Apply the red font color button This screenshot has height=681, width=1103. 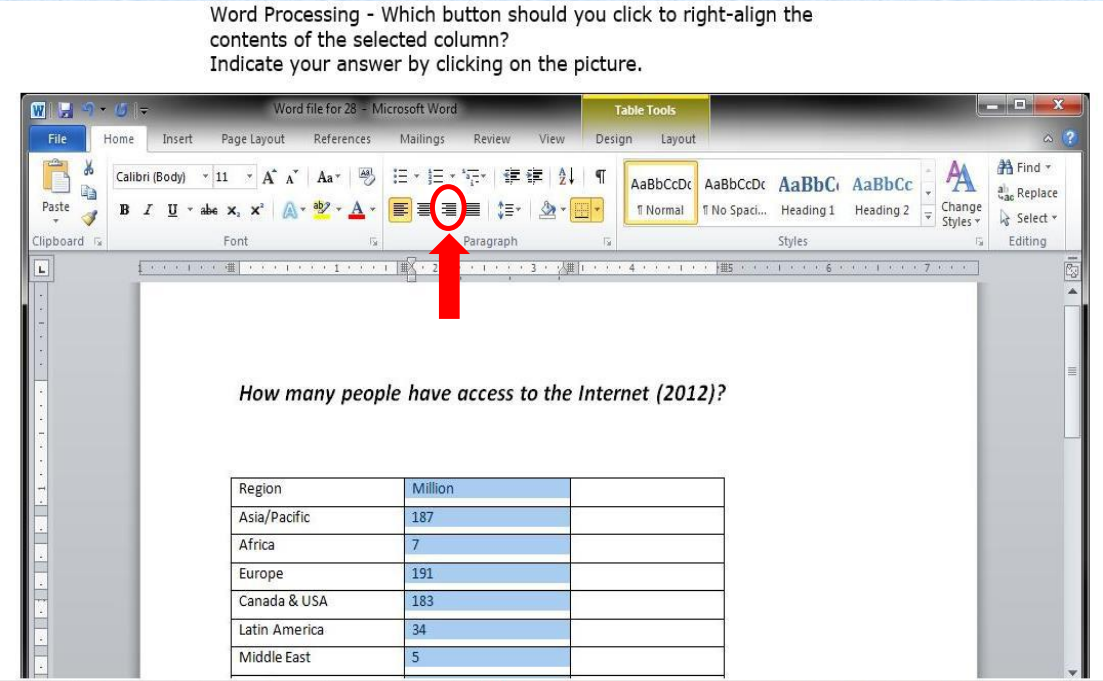click(357, 210)
